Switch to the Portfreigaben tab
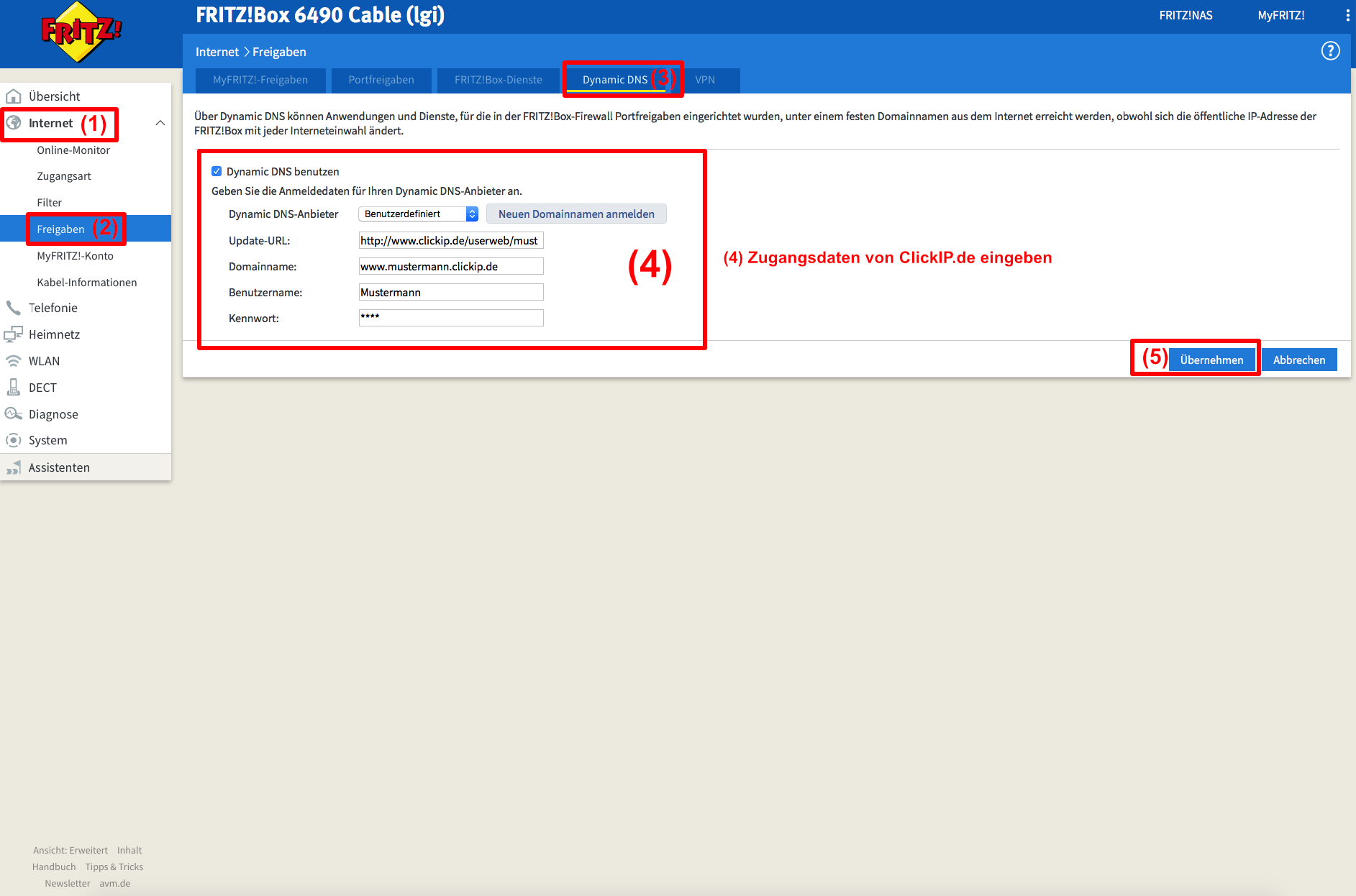This screenshot has height=896, width=1356. [x=381, y=80]
